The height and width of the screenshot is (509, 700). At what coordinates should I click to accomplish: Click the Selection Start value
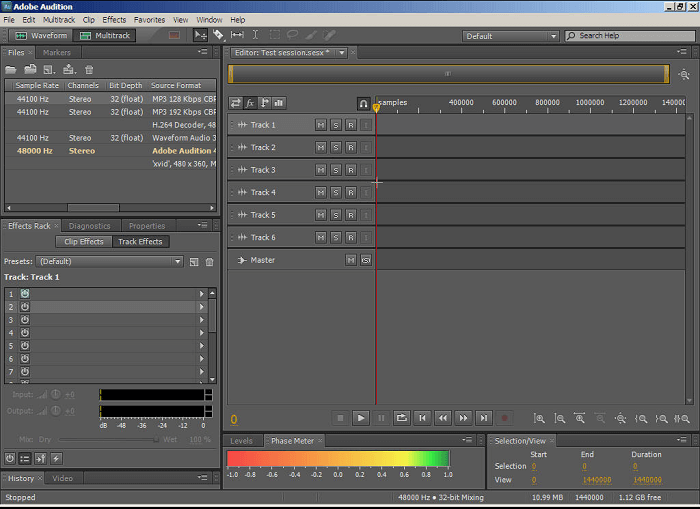tap(534, 466)
